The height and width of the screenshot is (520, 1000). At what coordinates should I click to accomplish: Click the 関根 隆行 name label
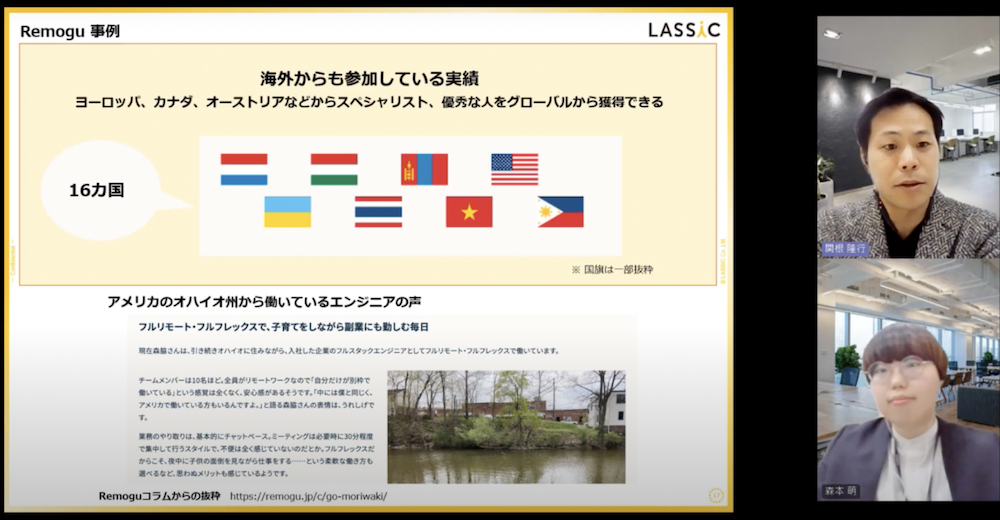(x=845, y=249)
